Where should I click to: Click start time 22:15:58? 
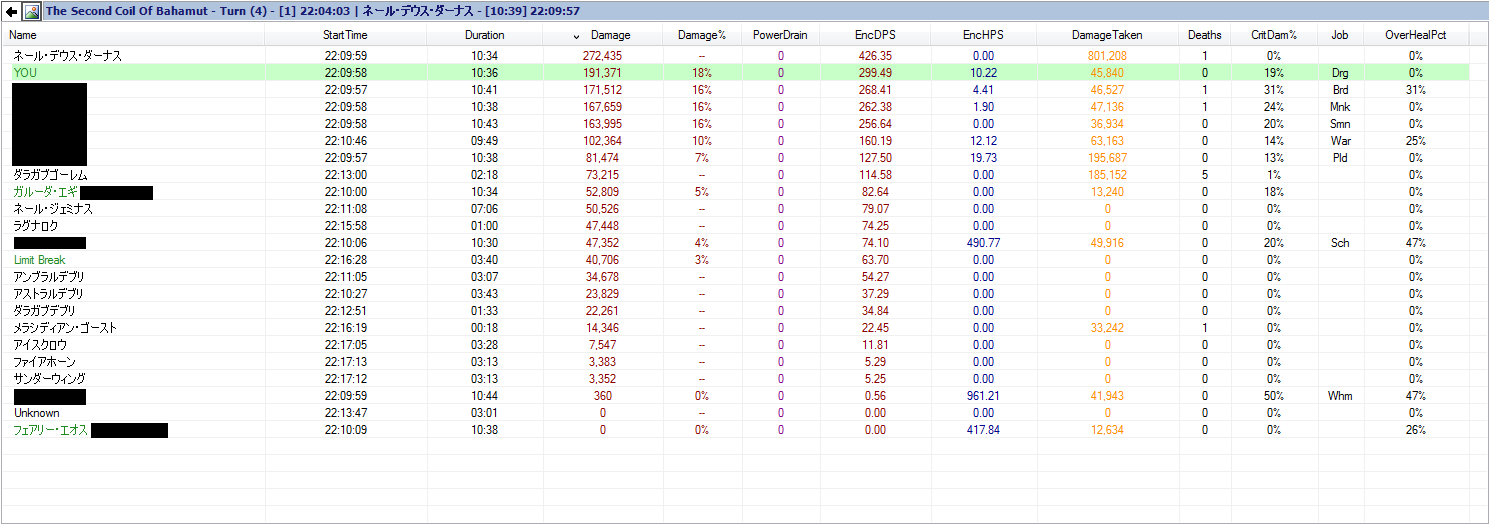[x=346, y=226]
